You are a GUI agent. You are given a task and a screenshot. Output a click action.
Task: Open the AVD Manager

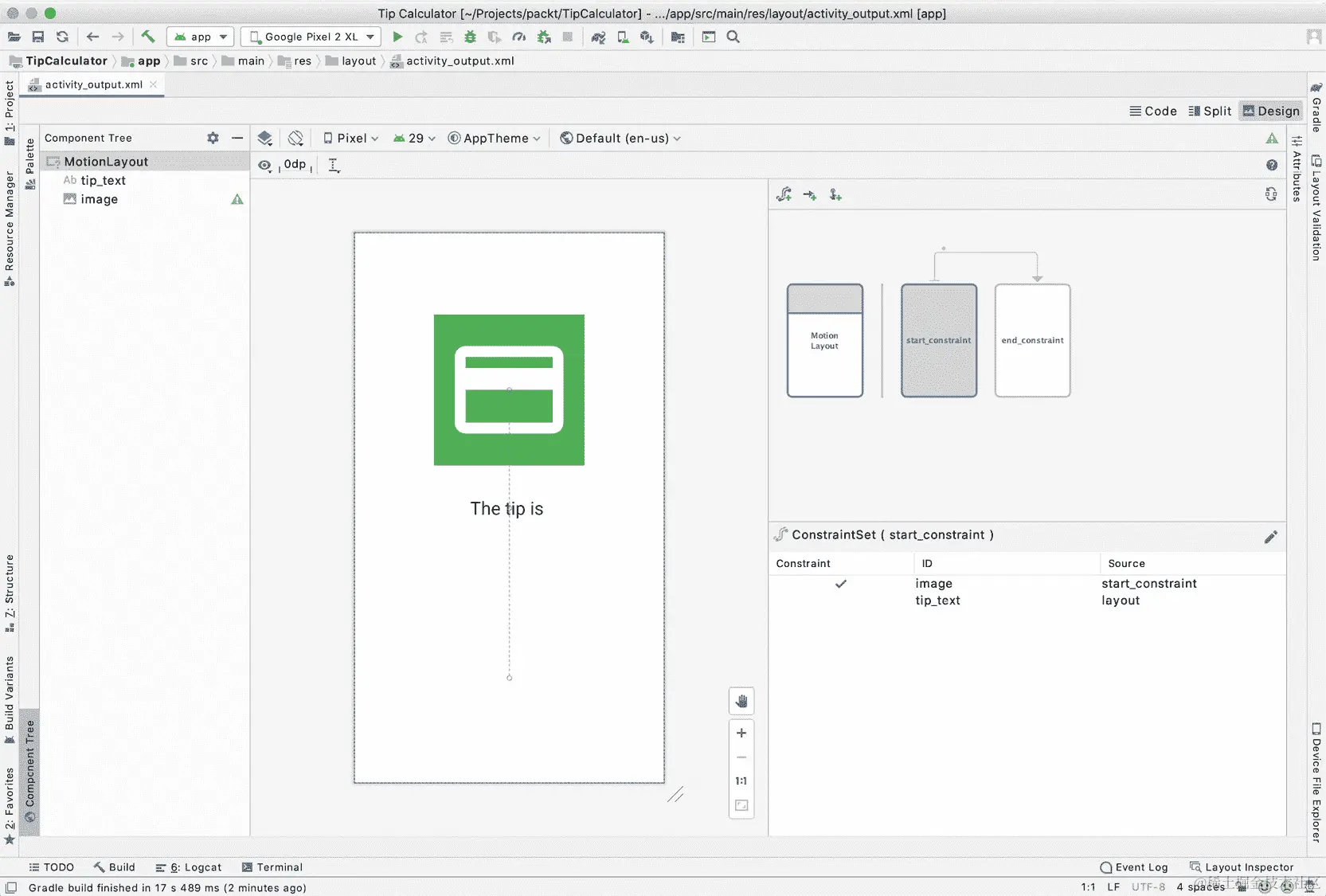tap(623, 37)
